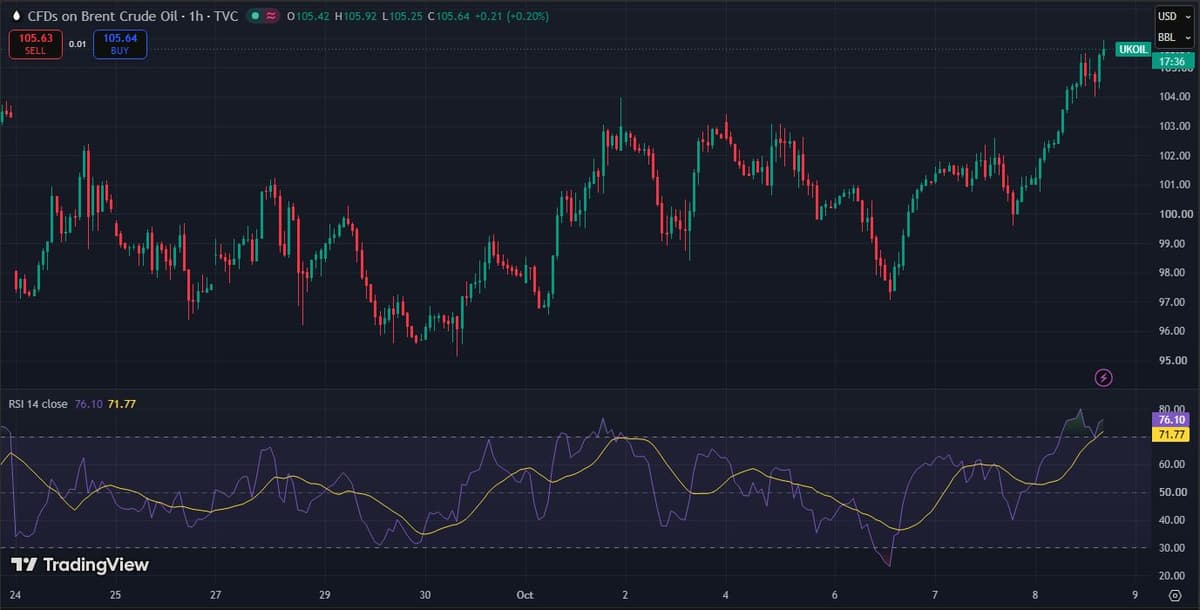1200x610 pixels.
Task: Click the purple 76.10 RSI scale label
Action: (x=1172, y=420)
